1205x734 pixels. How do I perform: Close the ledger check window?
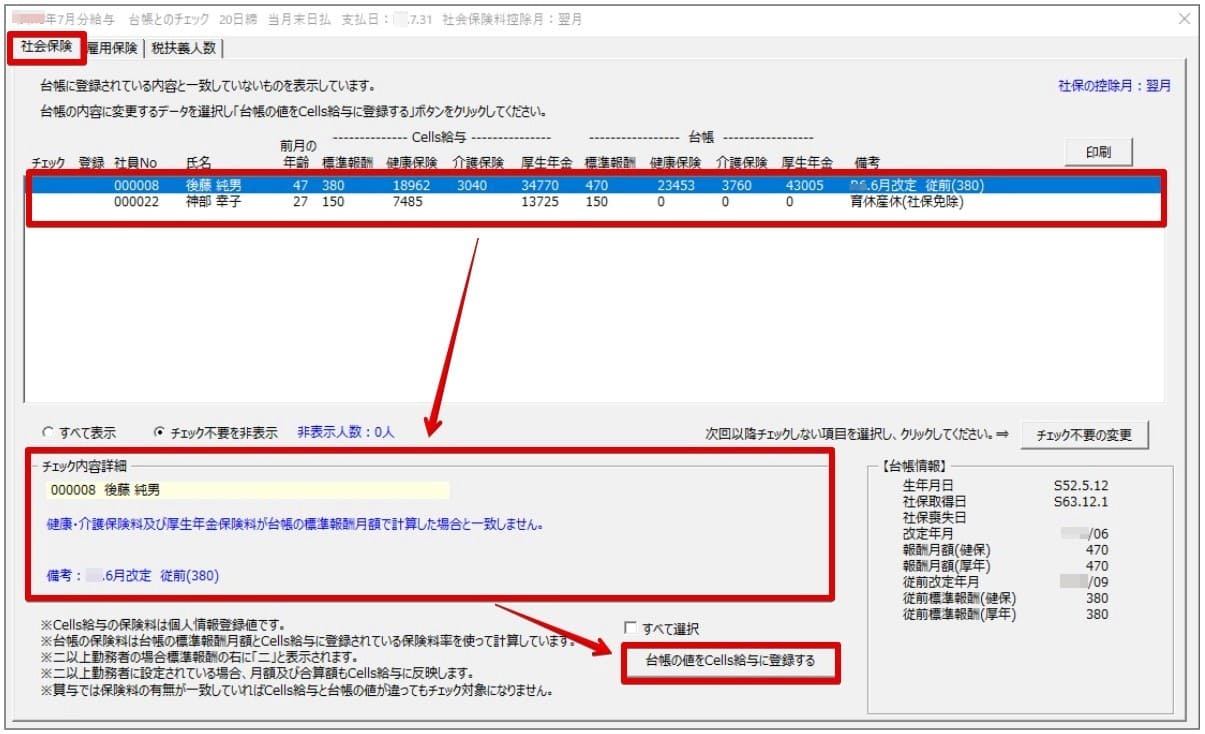tap(1186, 16)
